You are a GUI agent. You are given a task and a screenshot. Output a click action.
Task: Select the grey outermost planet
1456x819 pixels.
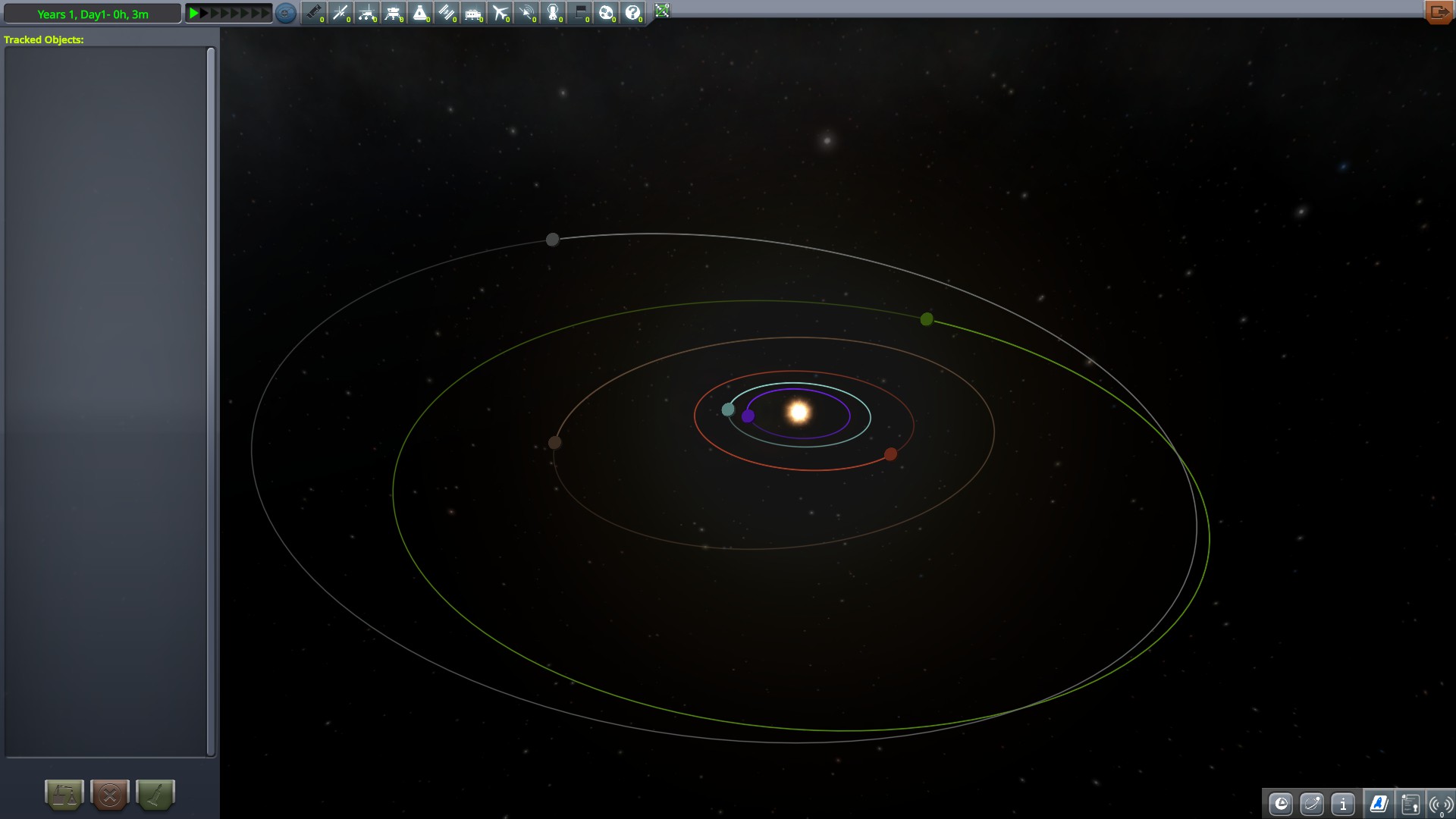tap(553, 240)
